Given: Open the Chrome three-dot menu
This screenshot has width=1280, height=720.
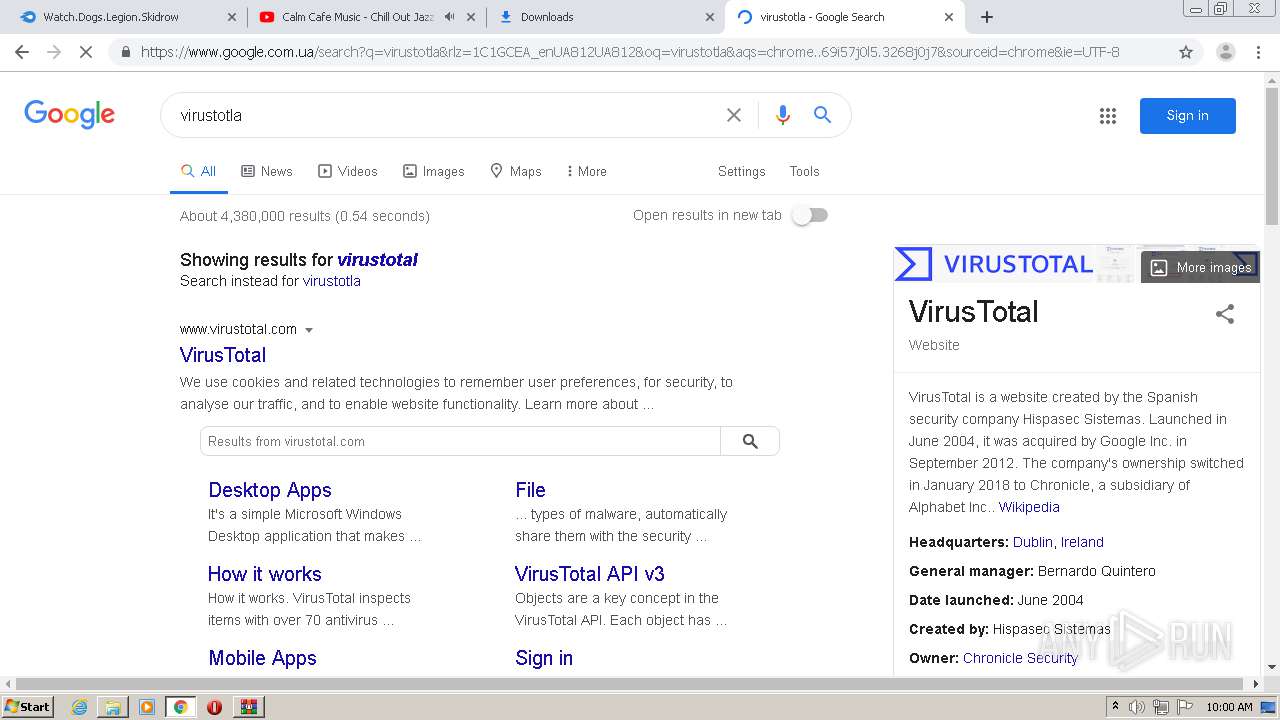Looking at the screenshot, I should point(1259,52).
